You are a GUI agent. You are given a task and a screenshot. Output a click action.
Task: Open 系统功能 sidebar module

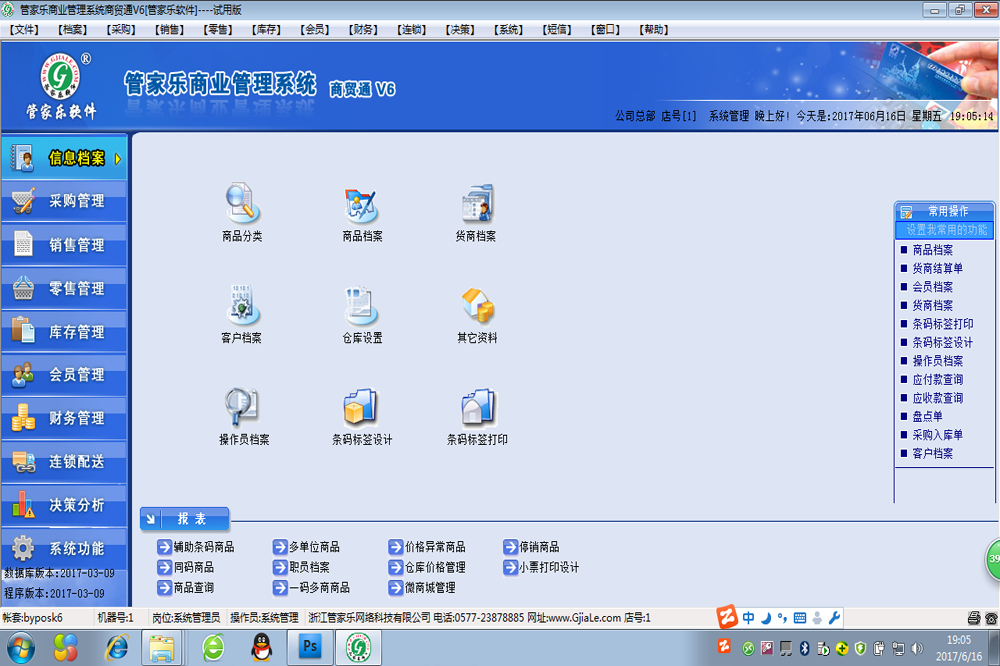pos(64,548)
